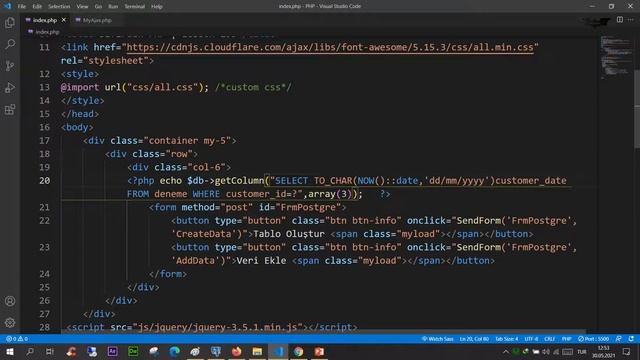The height and width of the screenshot is (360, 640).
Task: Open PowerPoint from taskbar
Action: click(x=319, y=351)
